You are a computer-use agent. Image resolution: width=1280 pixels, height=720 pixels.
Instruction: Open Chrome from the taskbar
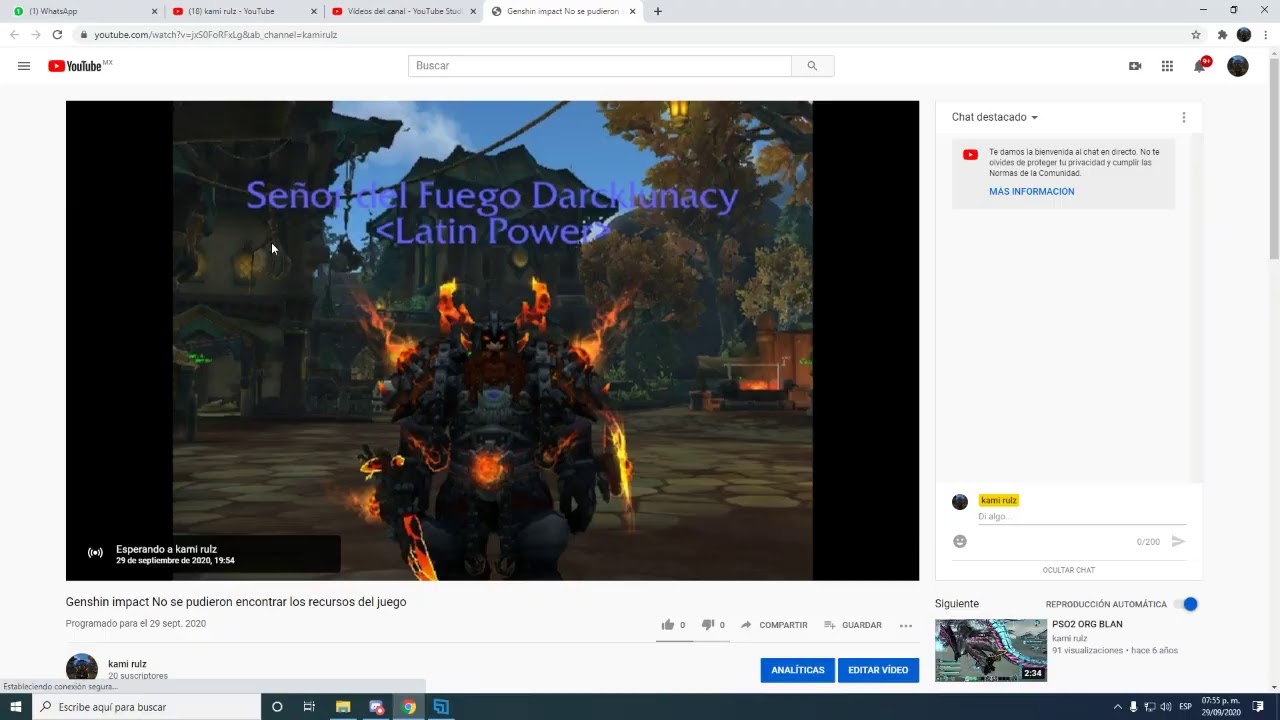pos(409,707)
